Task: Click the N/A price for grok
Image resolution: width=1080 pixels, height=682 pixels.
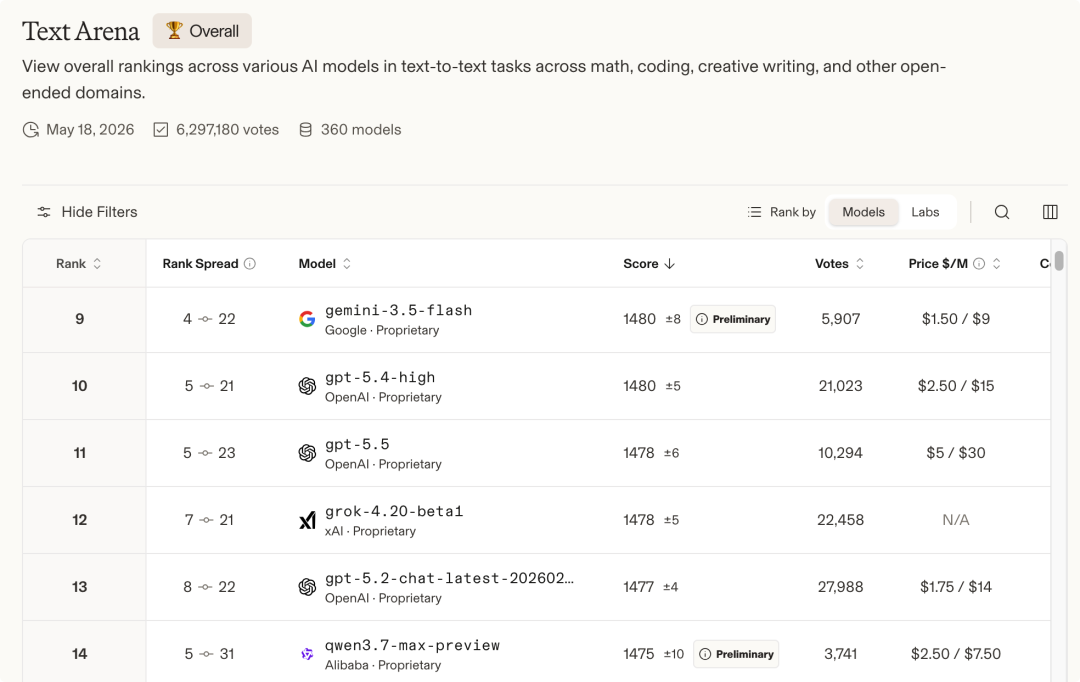Action: click(955, 520)
